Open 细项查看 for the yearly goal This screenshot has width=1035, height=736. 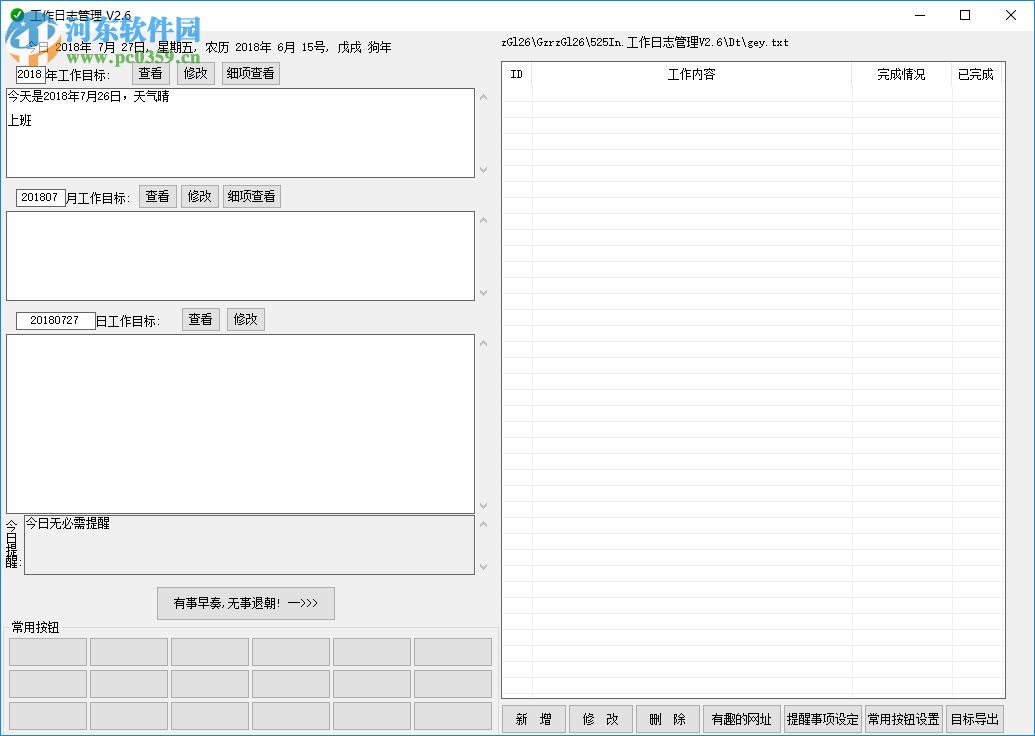(250, 73)
